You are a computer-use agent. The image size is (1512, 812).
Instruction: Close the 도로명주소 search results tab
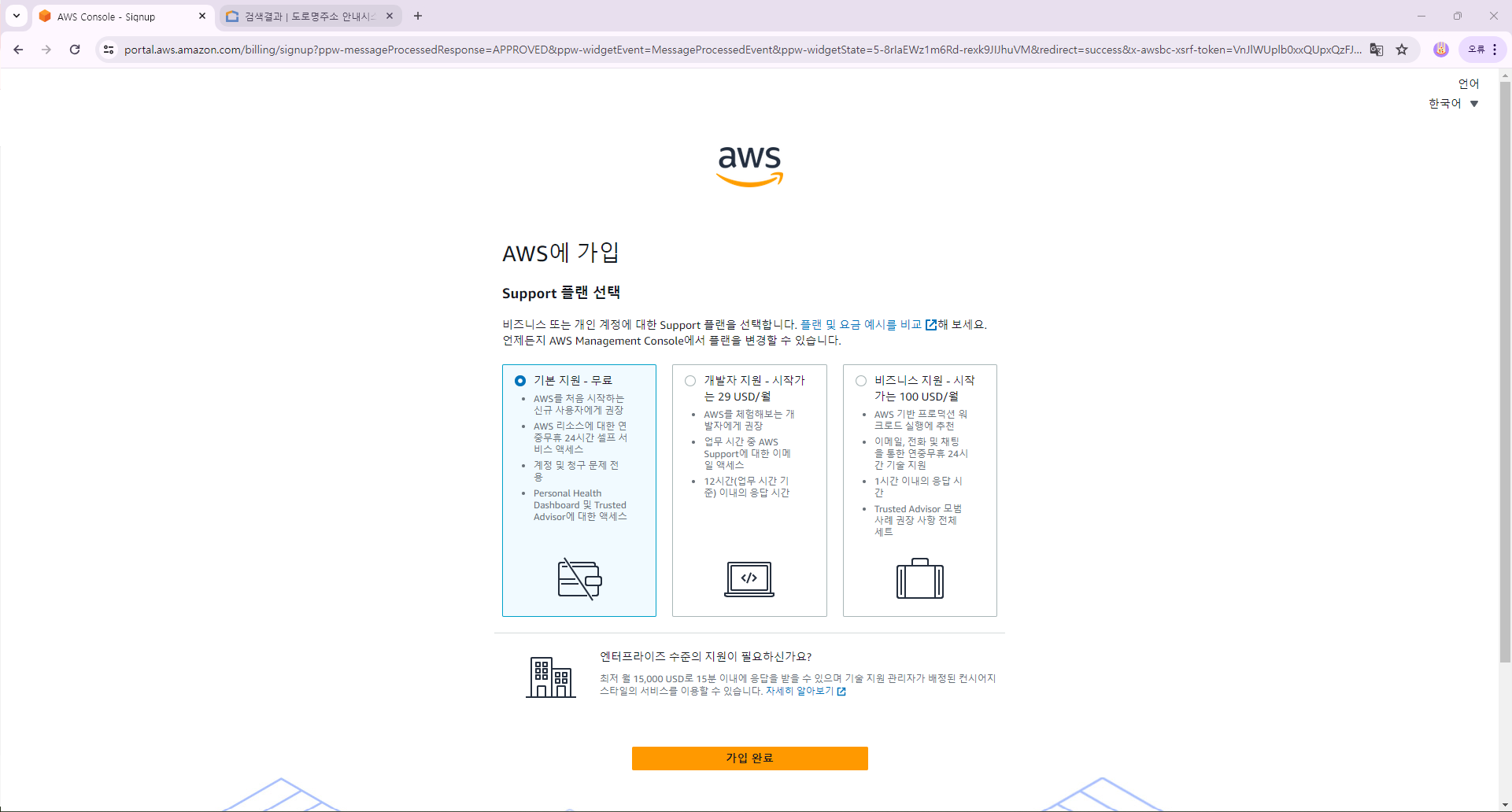pyautogui.click(x=390, y=16)
